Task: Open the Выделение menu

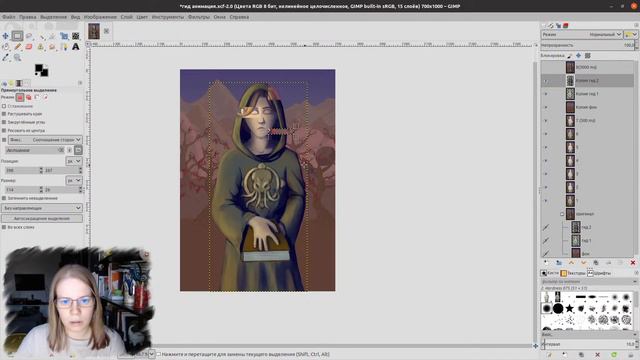Action: [53, 17]
